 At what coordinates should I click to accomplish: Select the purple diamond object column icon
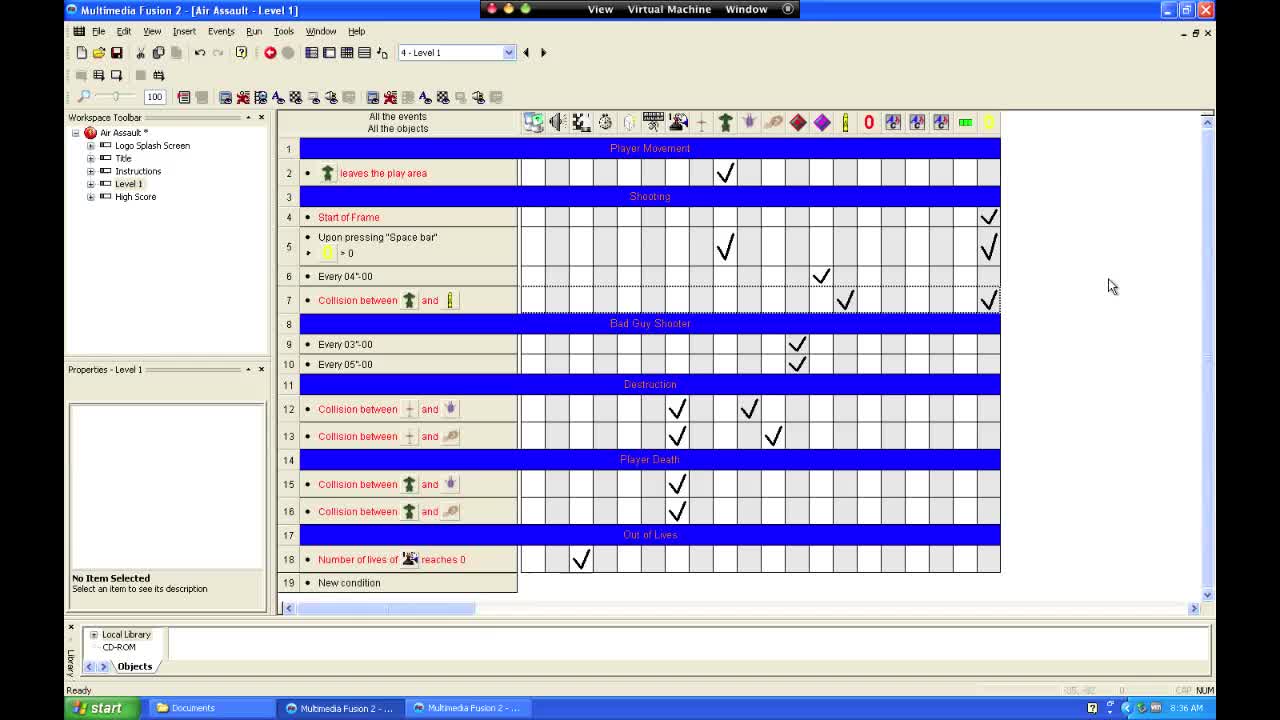coord(821,122)
